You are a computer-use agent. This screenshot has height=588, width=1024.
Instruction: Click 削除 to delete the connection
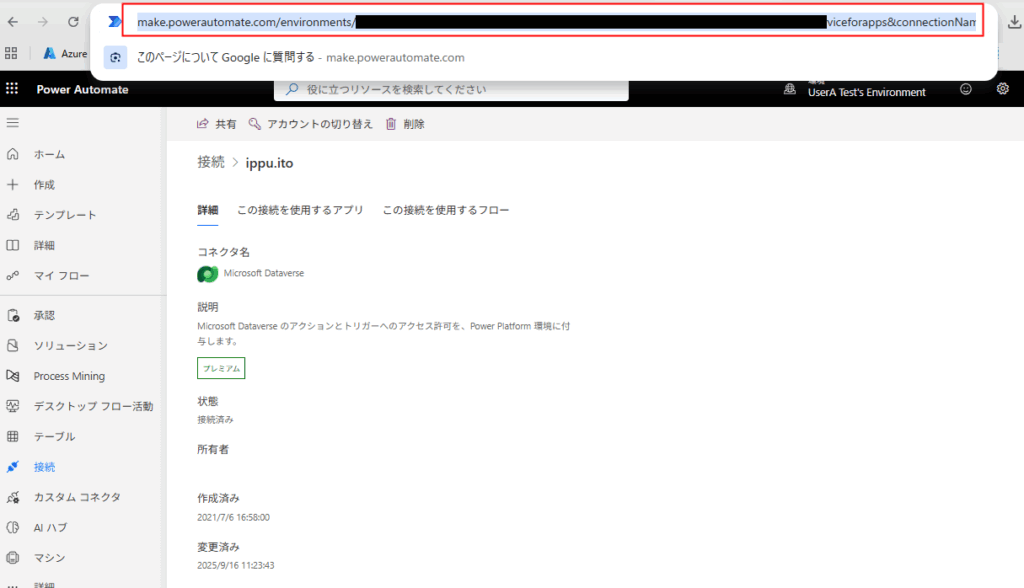[x=406, y=124]
